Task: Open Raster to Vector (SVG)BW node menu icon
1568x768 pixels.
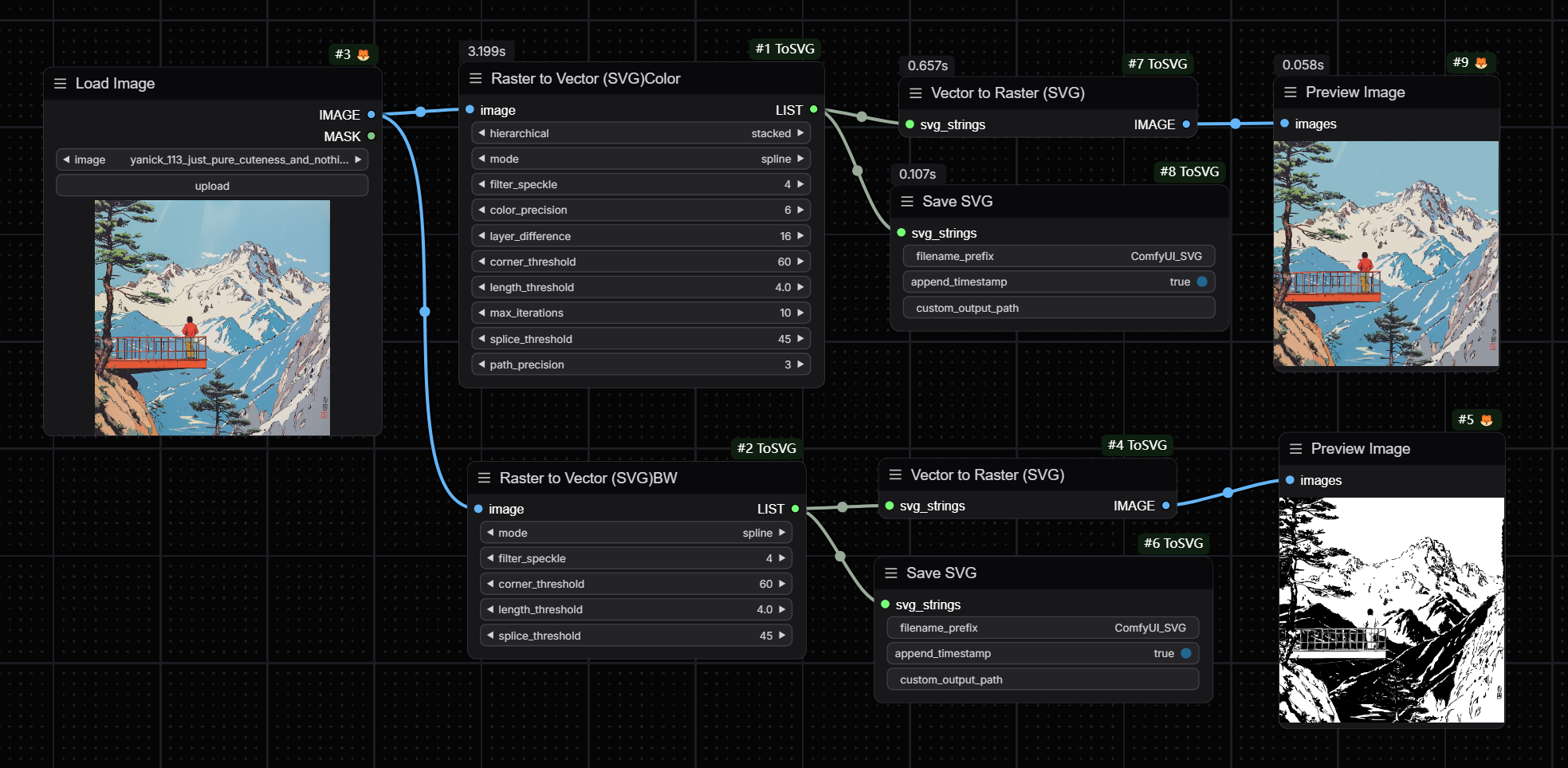Action: [x=484, y=478]
